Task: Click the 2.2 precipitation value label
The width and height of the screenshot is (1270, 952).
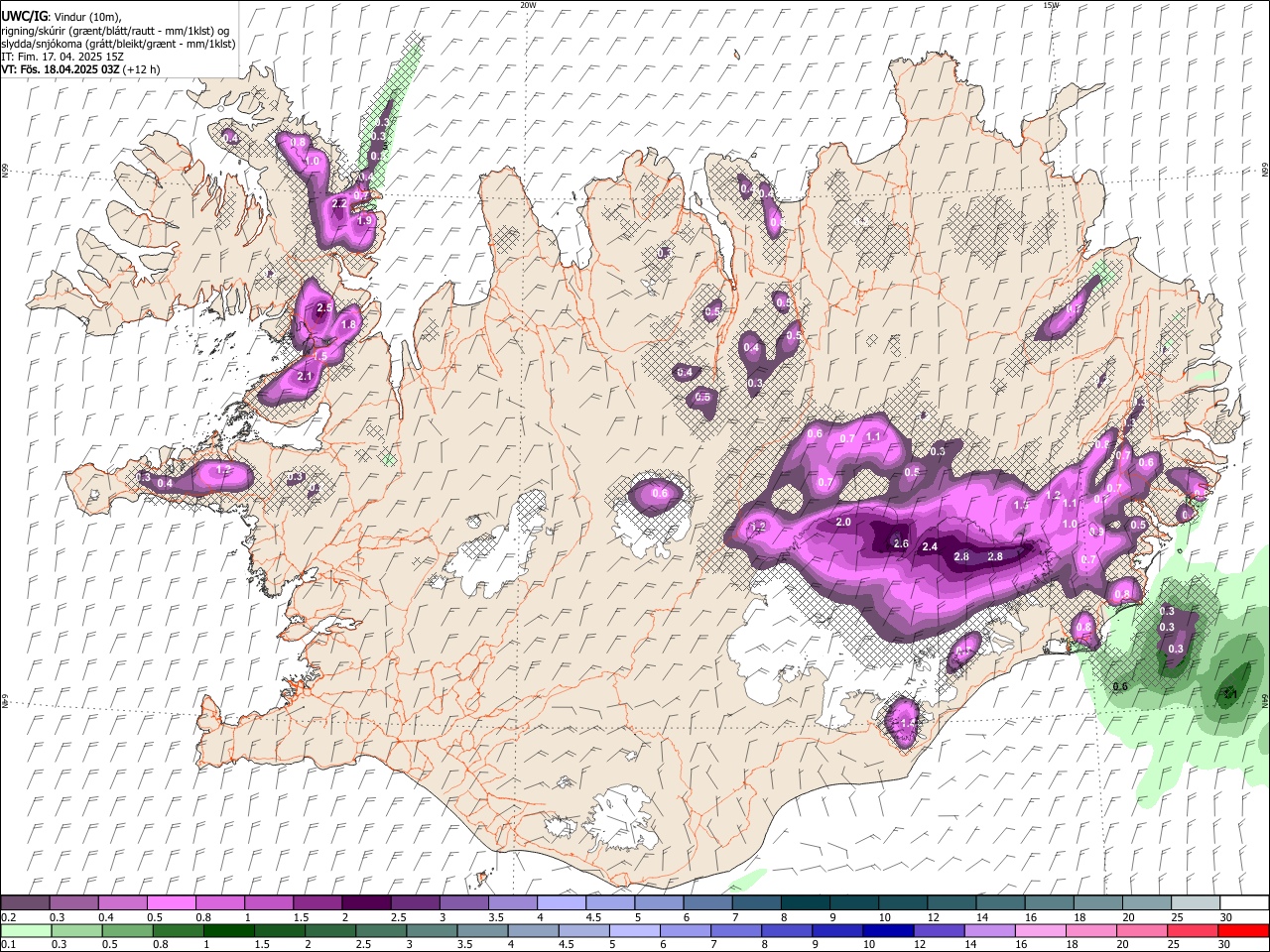Action: point(339,203)
